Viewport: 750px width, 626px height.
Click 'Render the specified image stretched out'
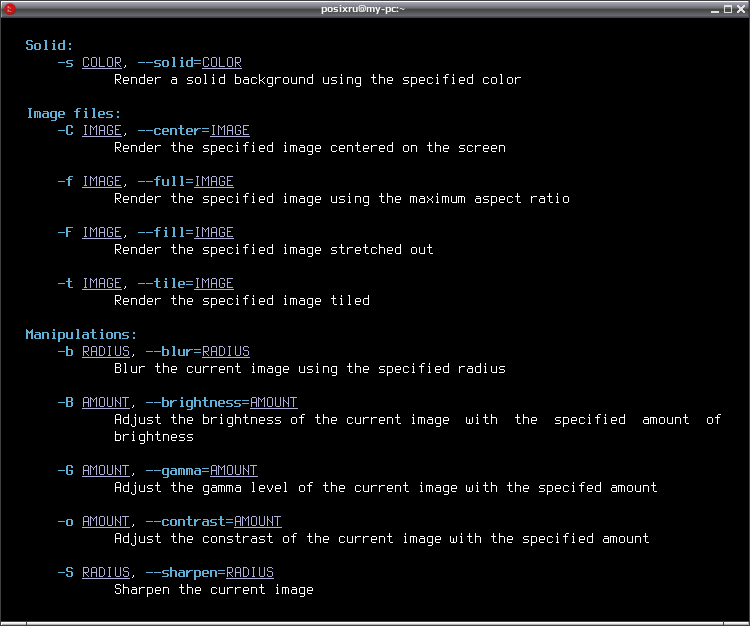point(274,250)
